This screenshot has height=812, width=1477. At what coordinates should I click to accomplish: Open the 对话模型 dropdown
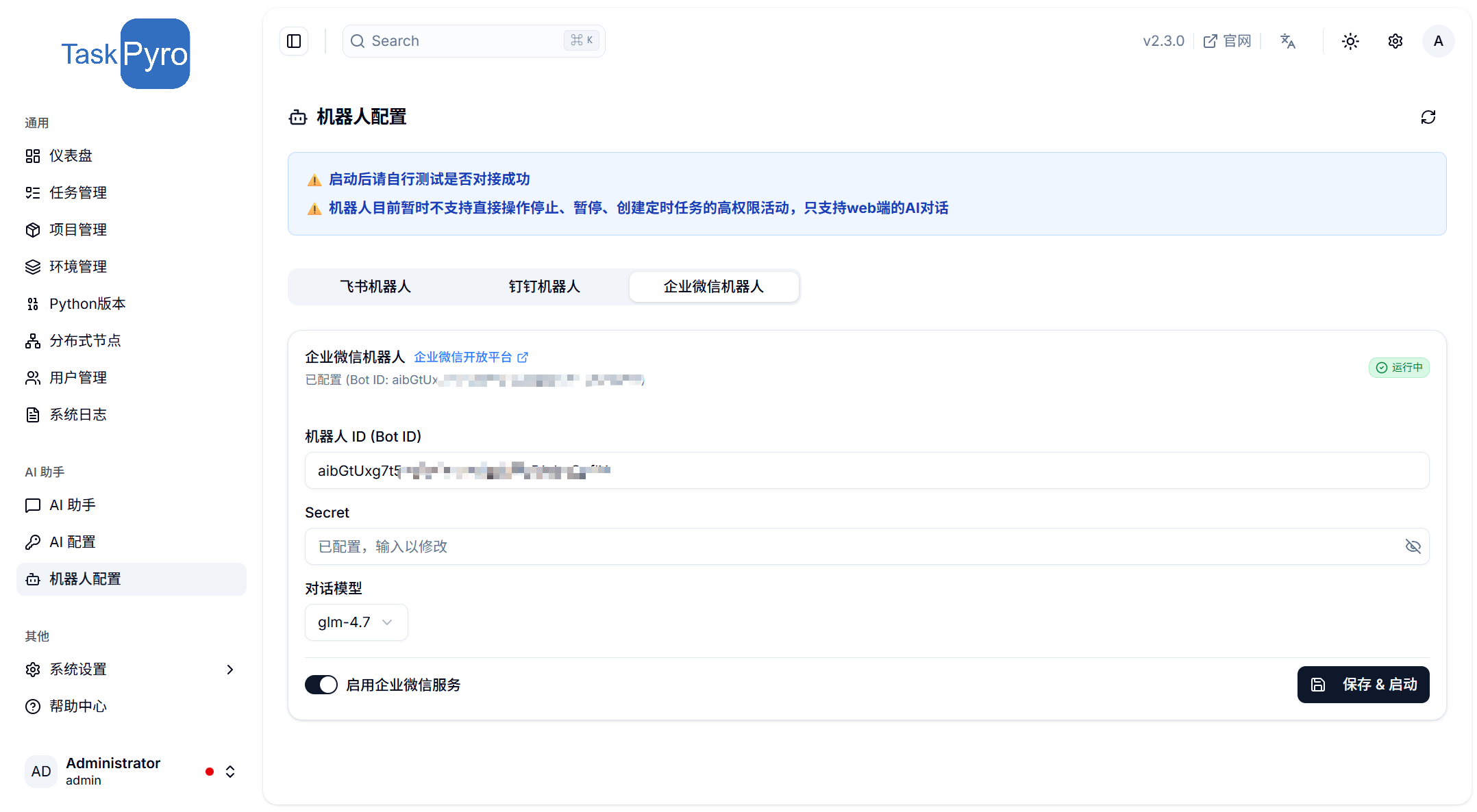coord(356,622)
